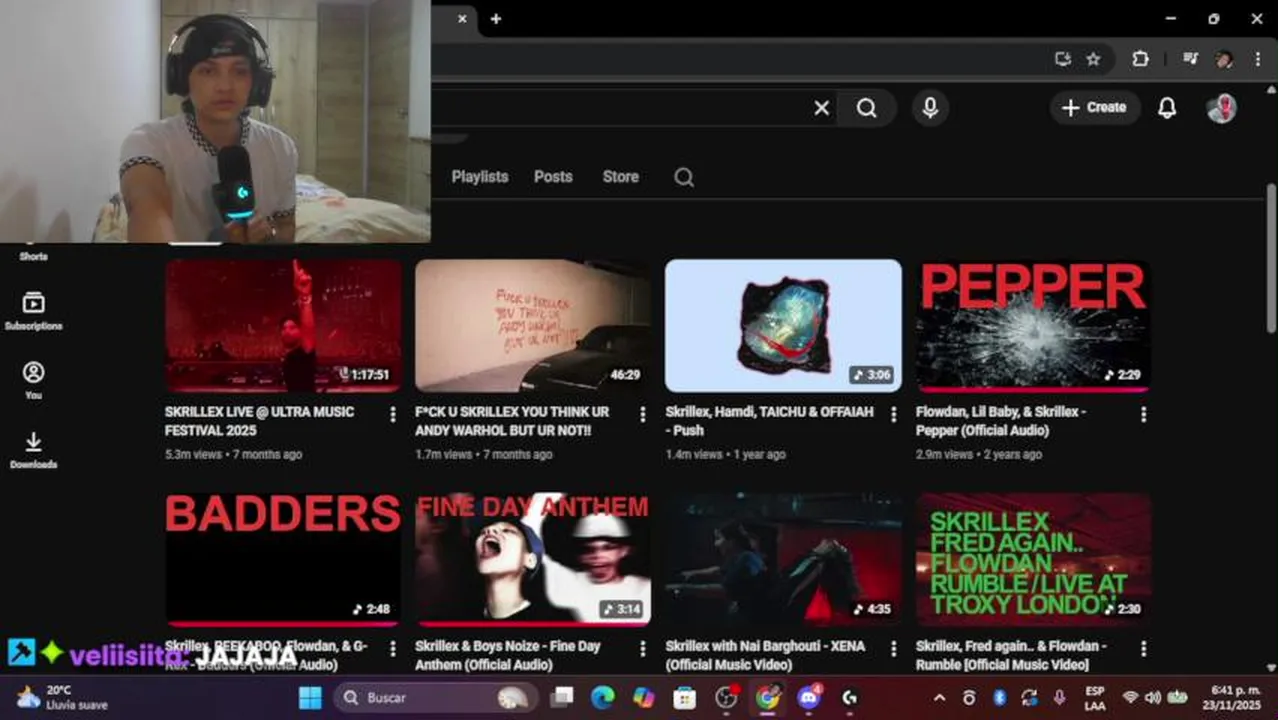Click the page vertical scrollbar thumb
The height and width of the screenshot is (720, 1278).
[x=1271, y=258]
